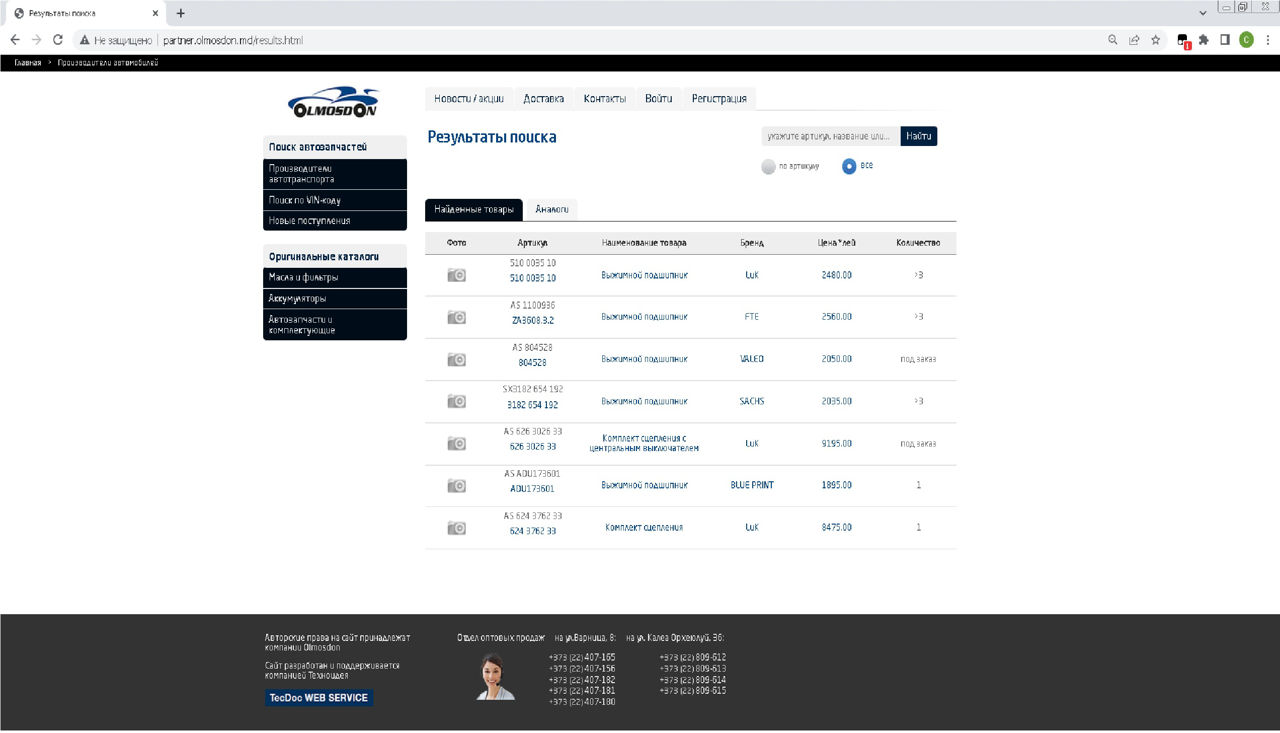
Task: Open the Контакты menu item
Action: [x=605, y=98]
